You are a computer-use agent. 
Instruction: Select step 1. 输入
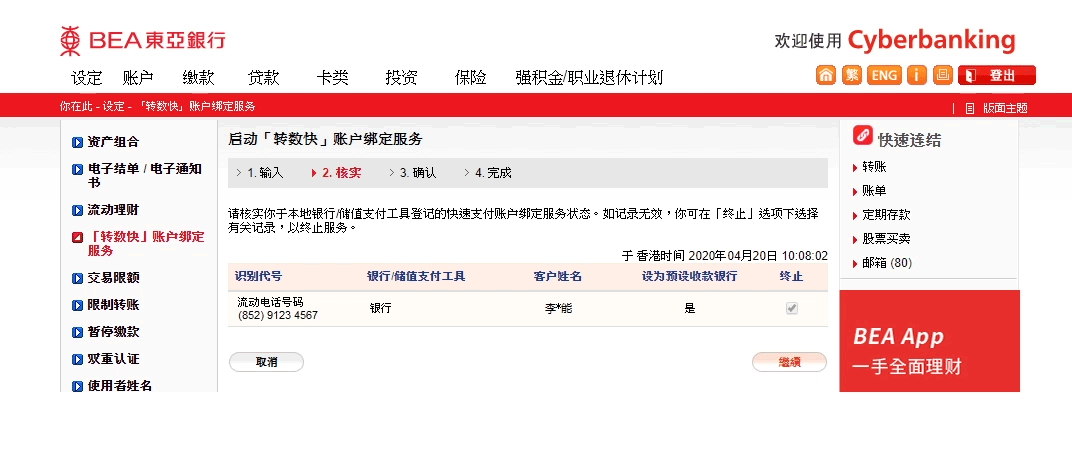(265, 173)
